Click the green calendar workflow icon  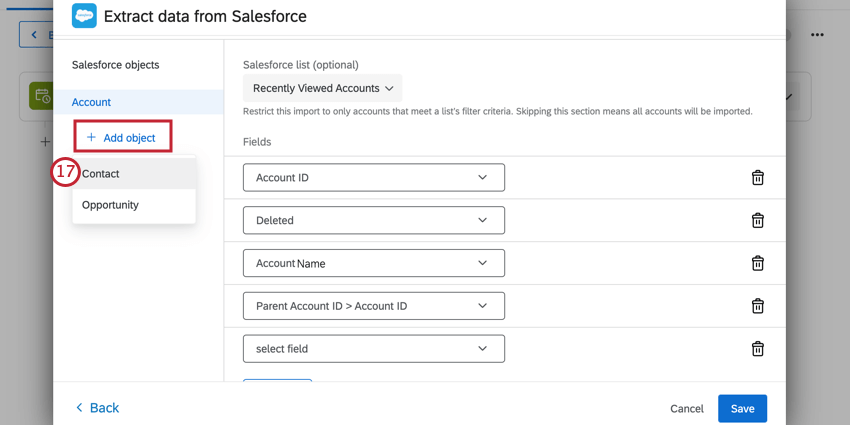coord(41,96)
